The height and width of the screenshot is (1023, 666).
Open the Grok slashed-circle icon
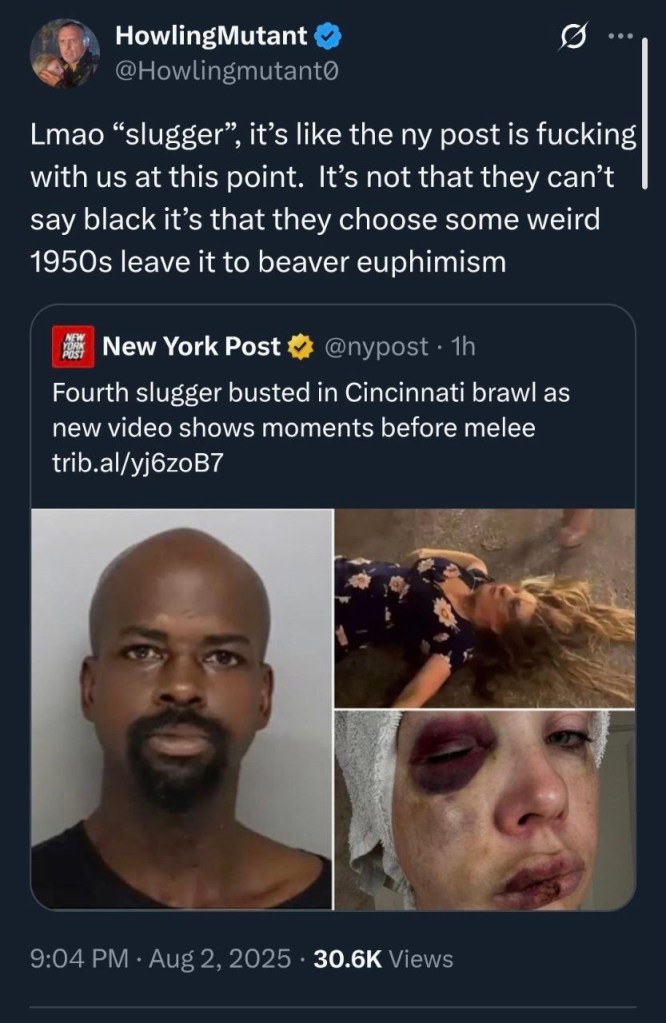[574, 36]
